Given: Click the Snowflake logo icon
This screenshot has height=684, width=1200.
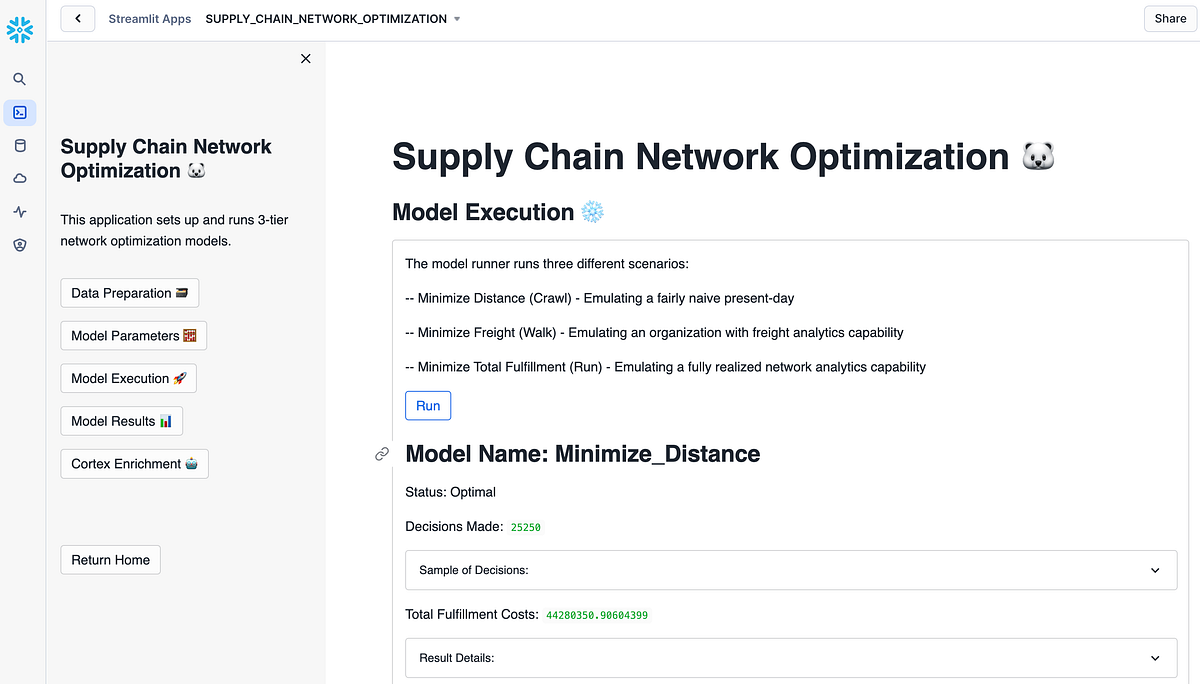Looking at the screenshot, I should [20, 30].
